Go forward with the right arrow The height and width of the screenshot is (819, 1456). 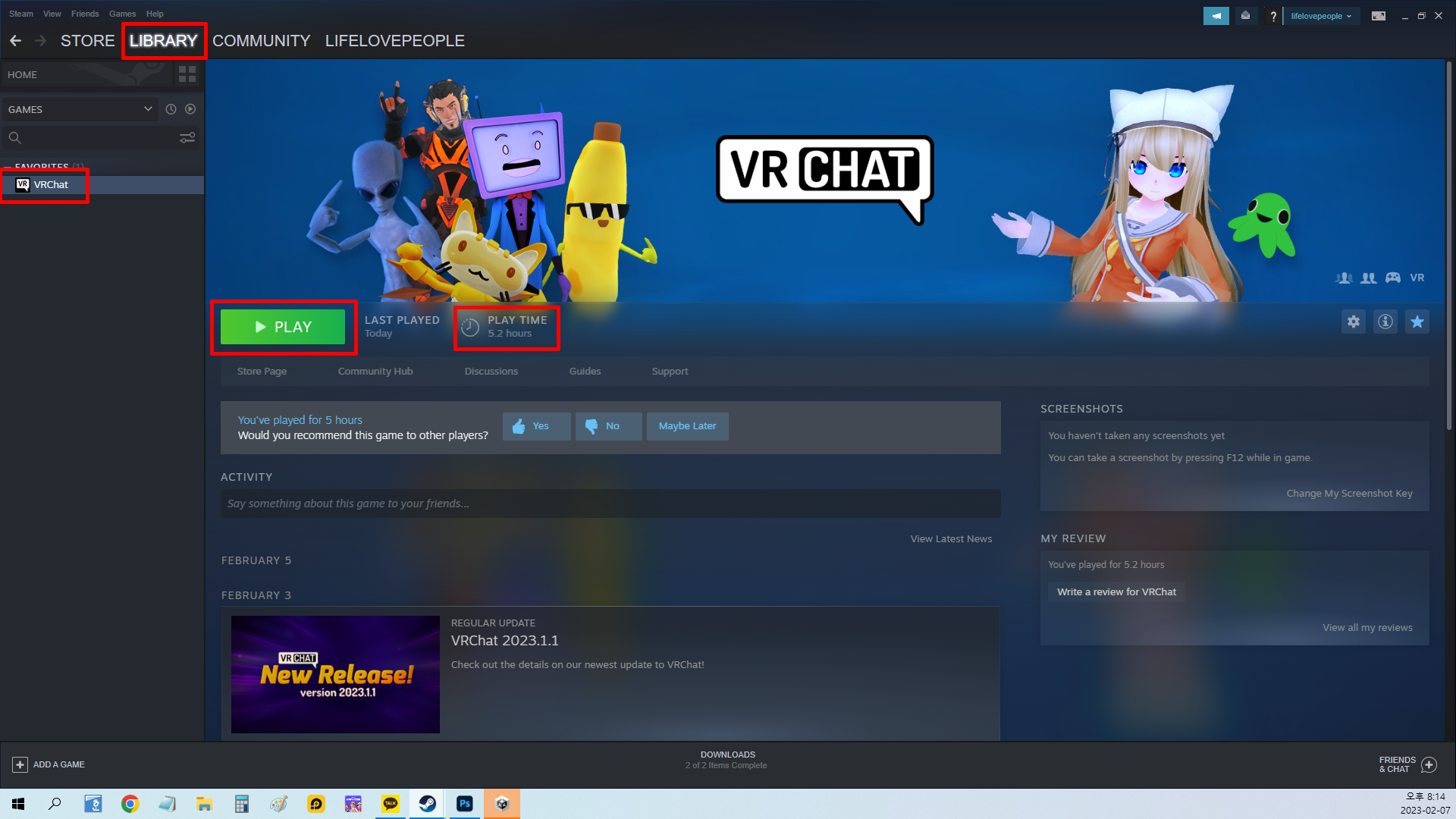41,41
